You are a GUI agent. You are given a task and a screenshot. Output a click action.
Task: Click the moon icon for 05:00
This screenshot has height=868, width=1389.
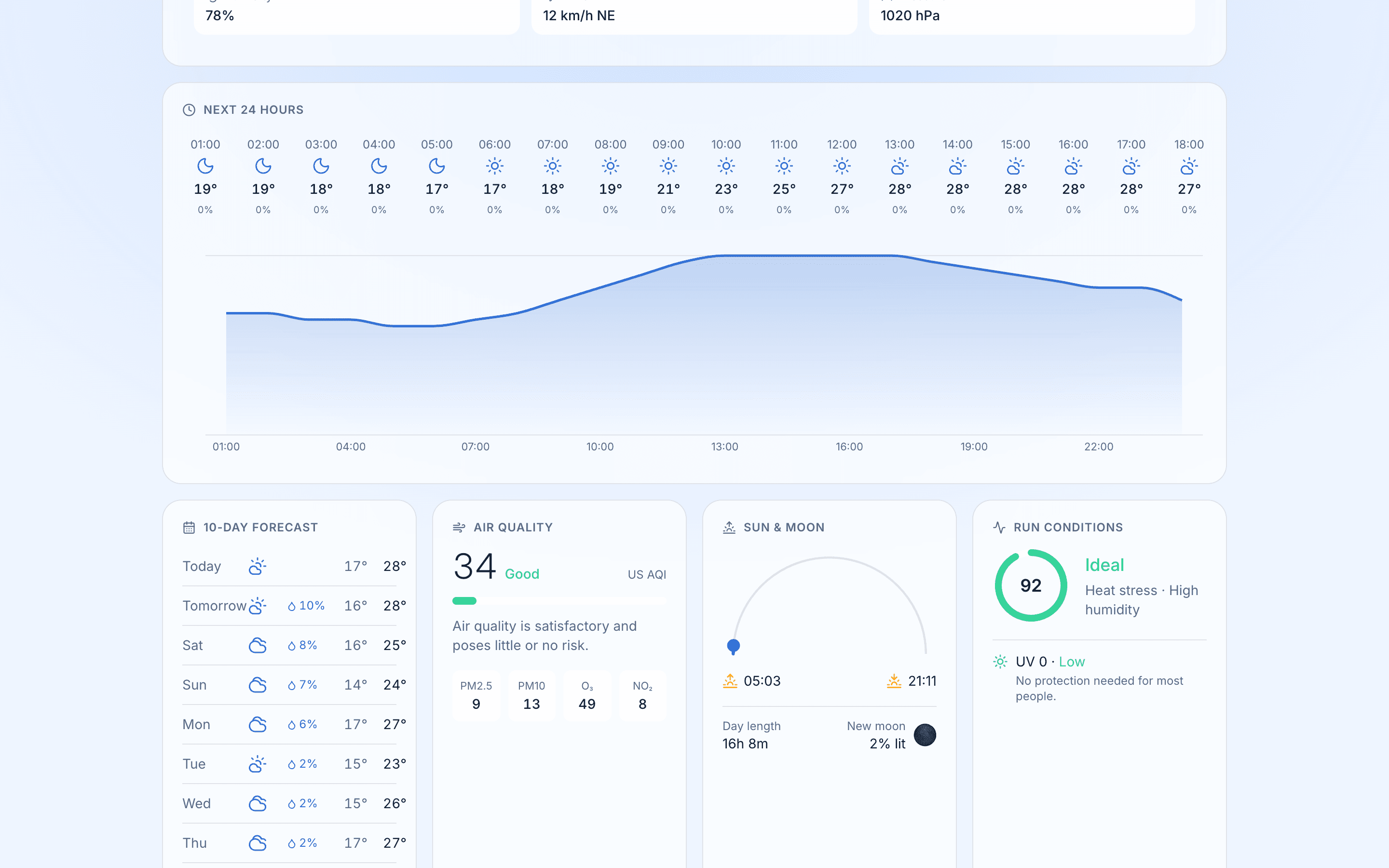click(437, 166)
